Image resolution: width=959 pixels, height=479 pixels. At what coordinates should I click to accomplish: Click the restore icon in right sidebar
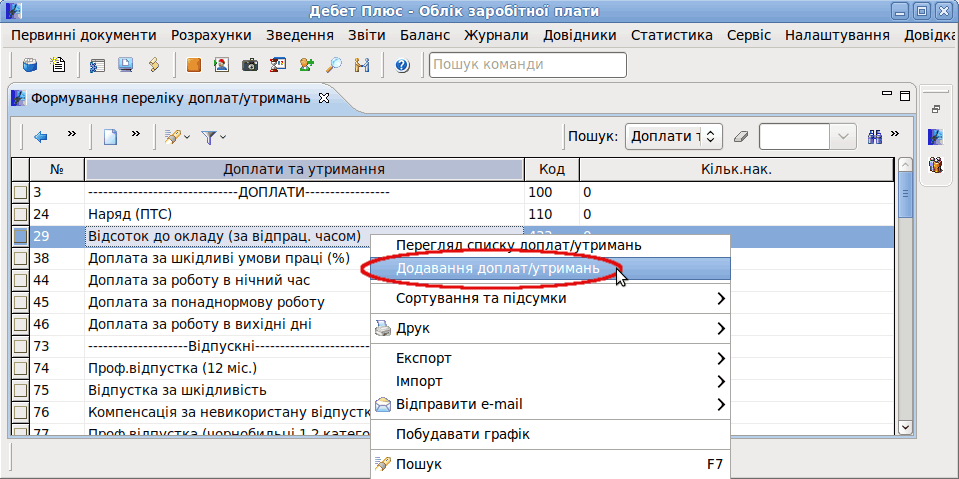(x=935, y=110)
